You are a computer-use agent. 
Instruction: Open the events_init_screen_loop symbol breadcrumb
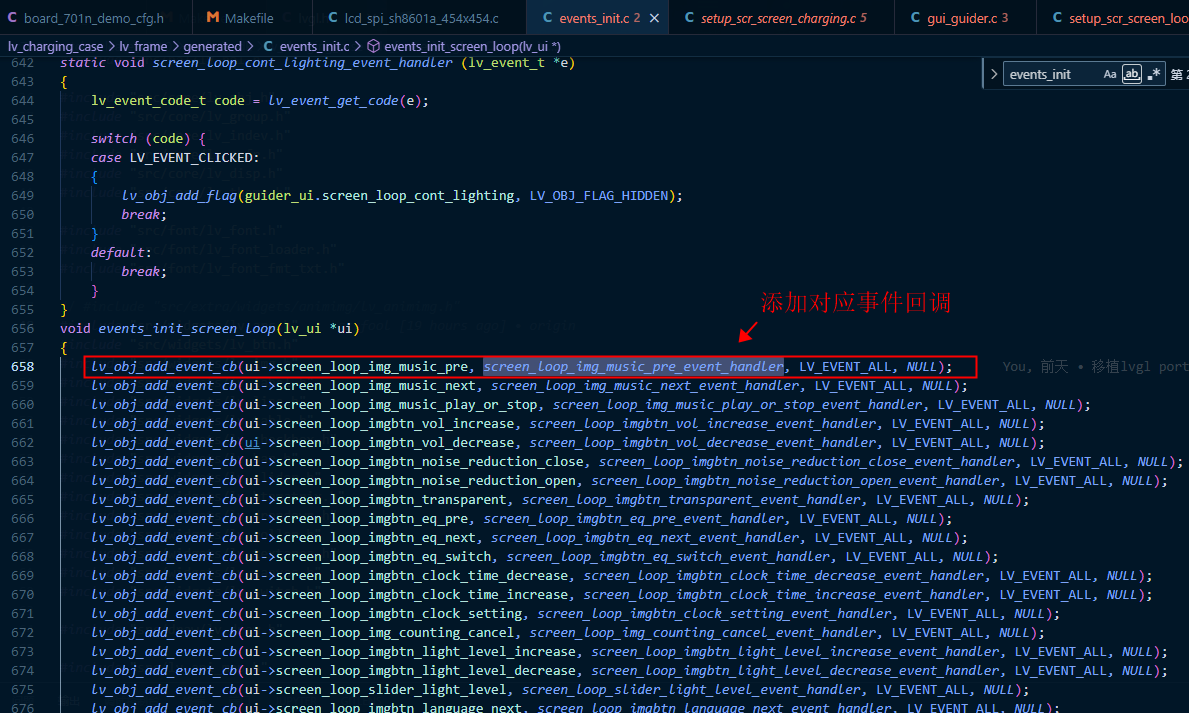472,46
